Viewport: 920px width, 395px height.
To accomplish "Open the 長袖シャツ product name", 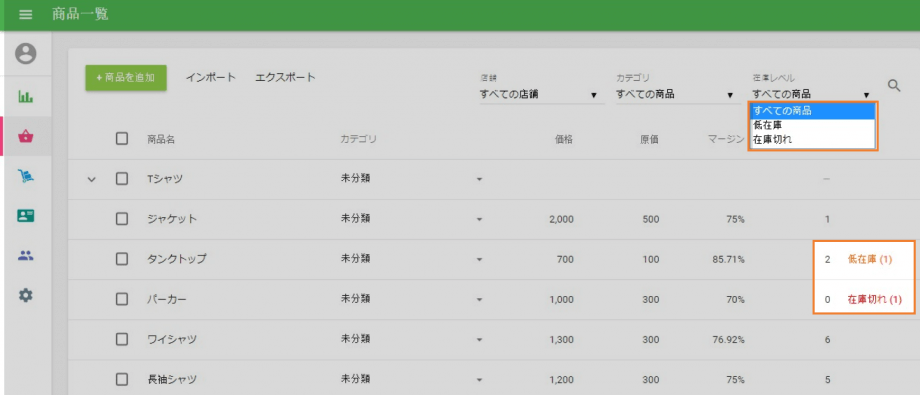I will [x=172, y=379].
